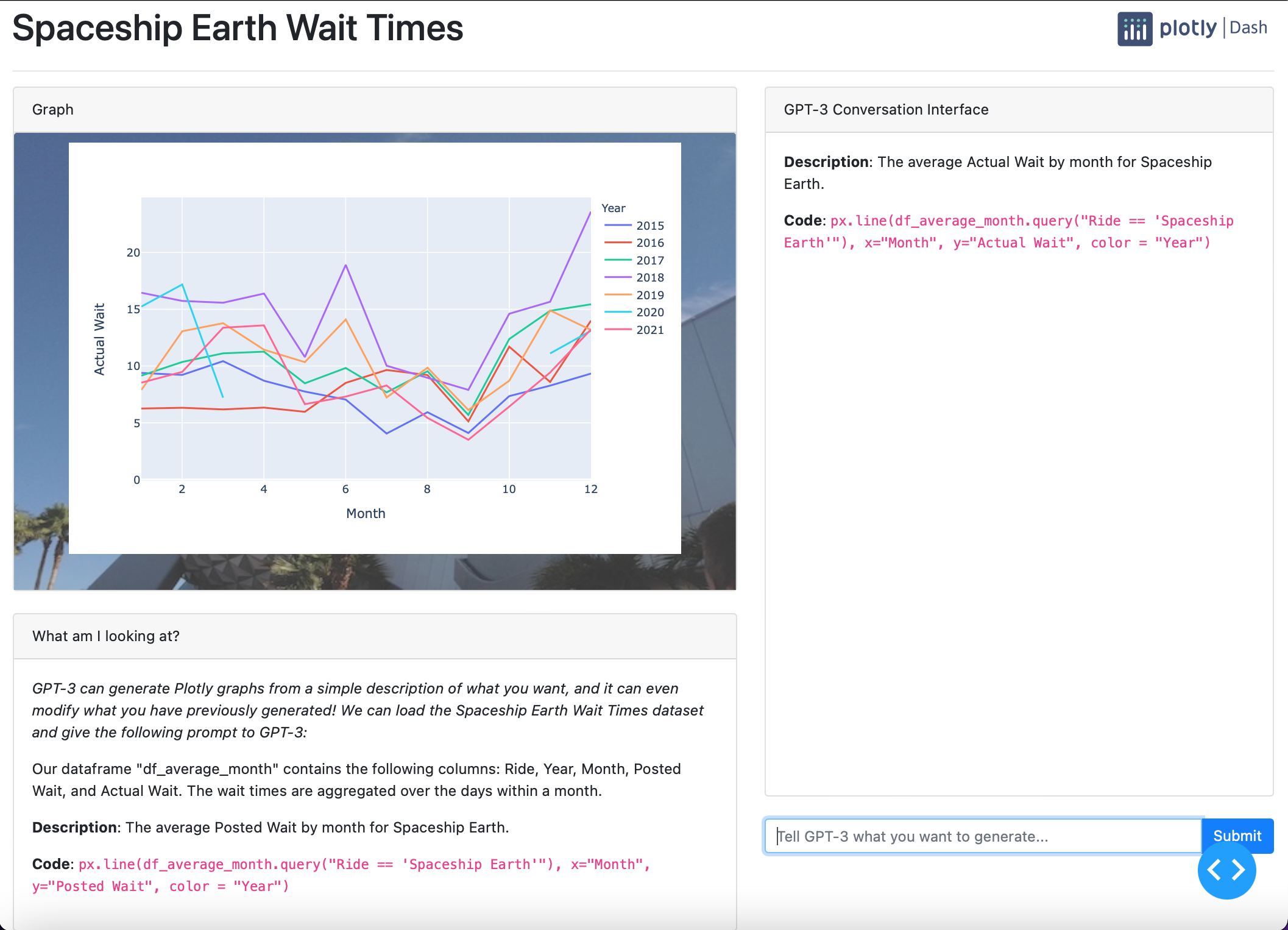Toggle the 2015 legend trace
This screenshot has width=1288, height=930.
649,225
